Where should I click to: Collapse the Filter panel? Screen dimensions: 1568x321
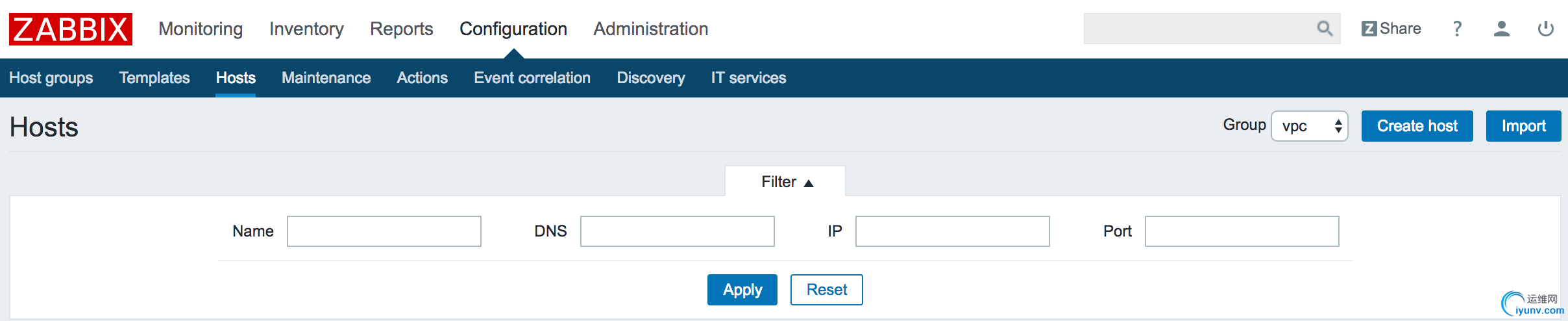786,182
